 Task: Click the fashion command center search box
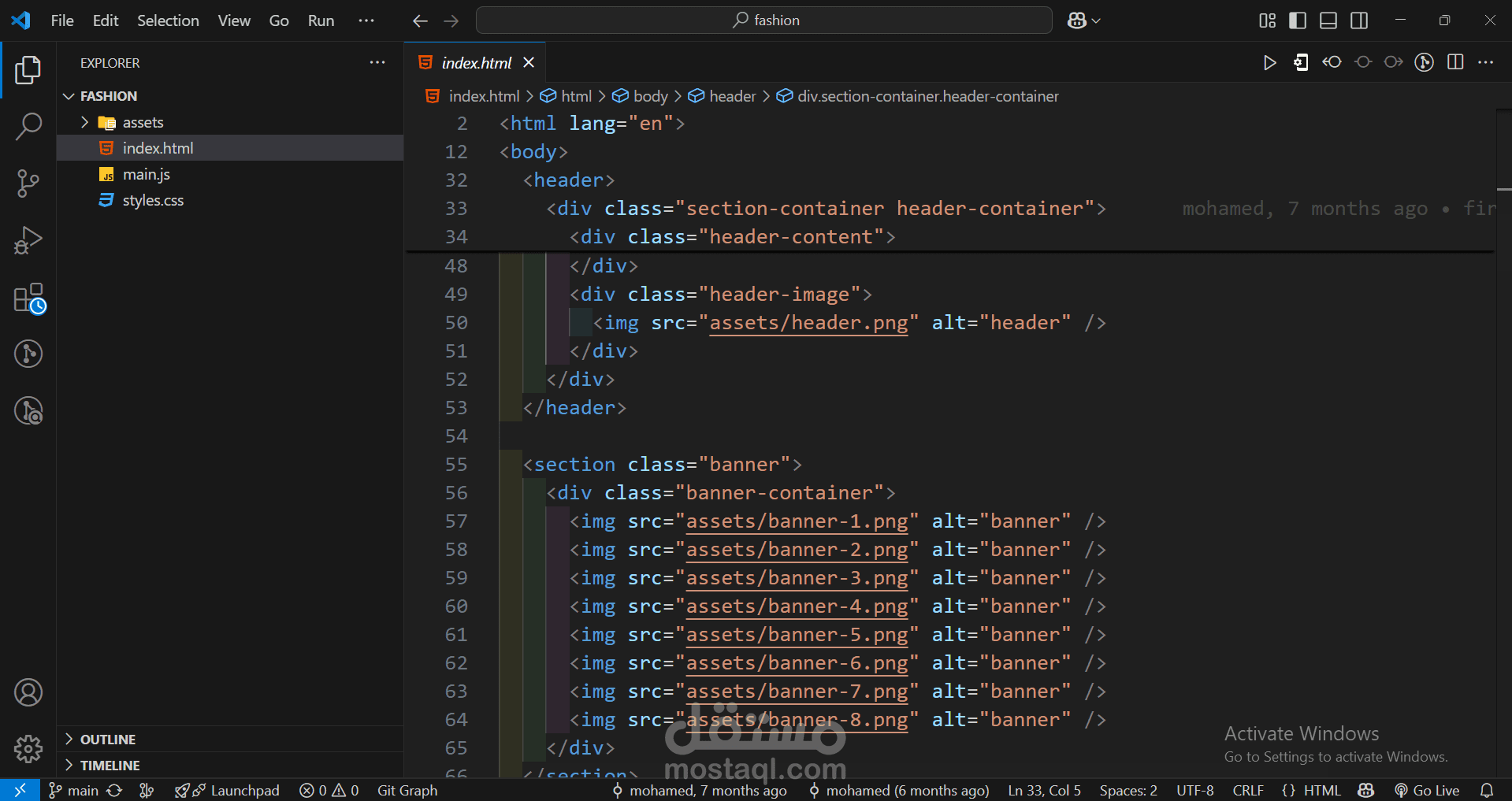[x=763, y=20]
